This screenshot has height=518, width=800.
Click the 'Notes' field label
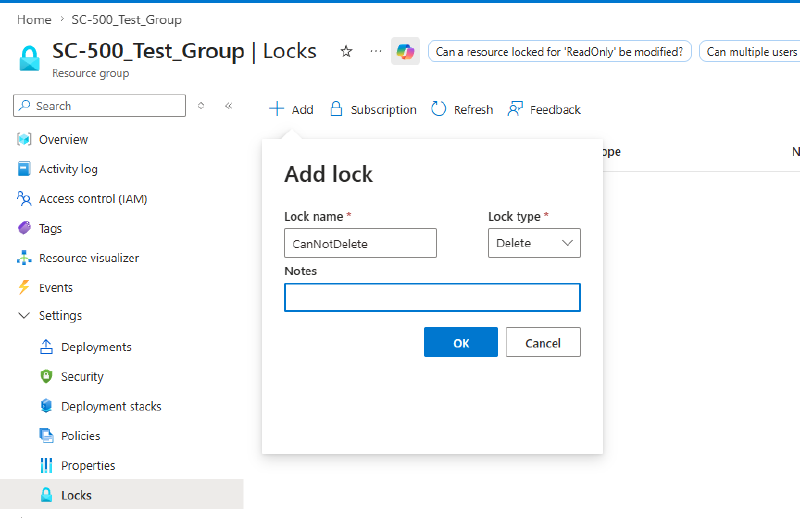[x=301, y=270]
